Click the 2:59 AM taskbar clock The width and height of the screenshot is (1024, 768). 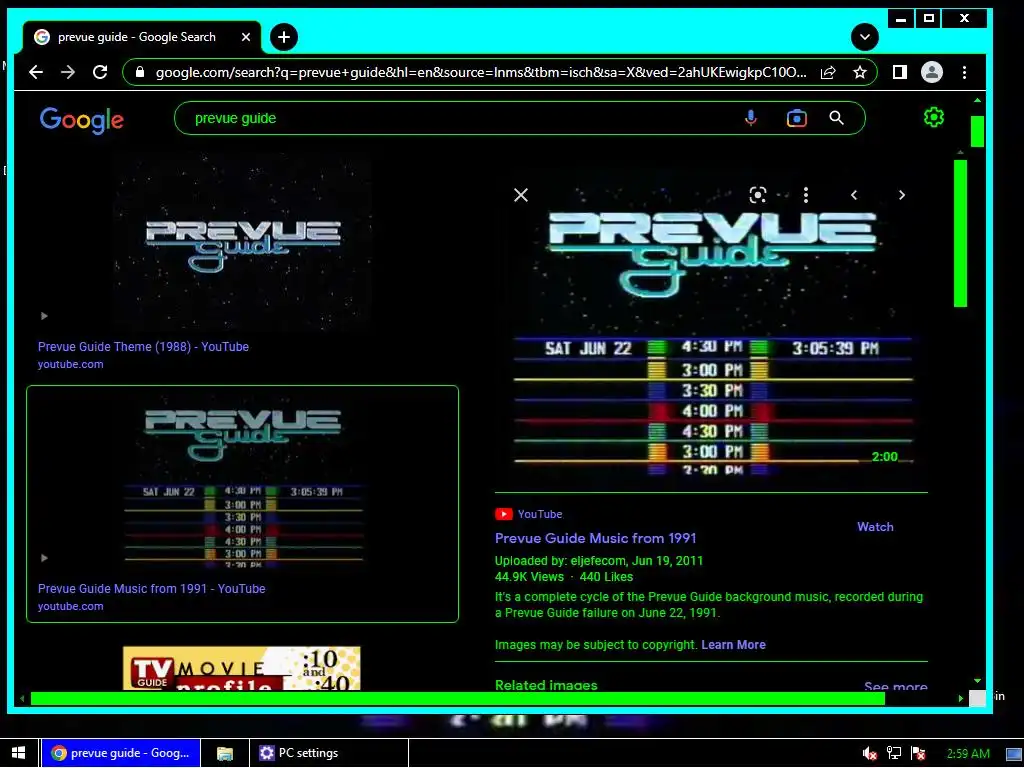968,754
